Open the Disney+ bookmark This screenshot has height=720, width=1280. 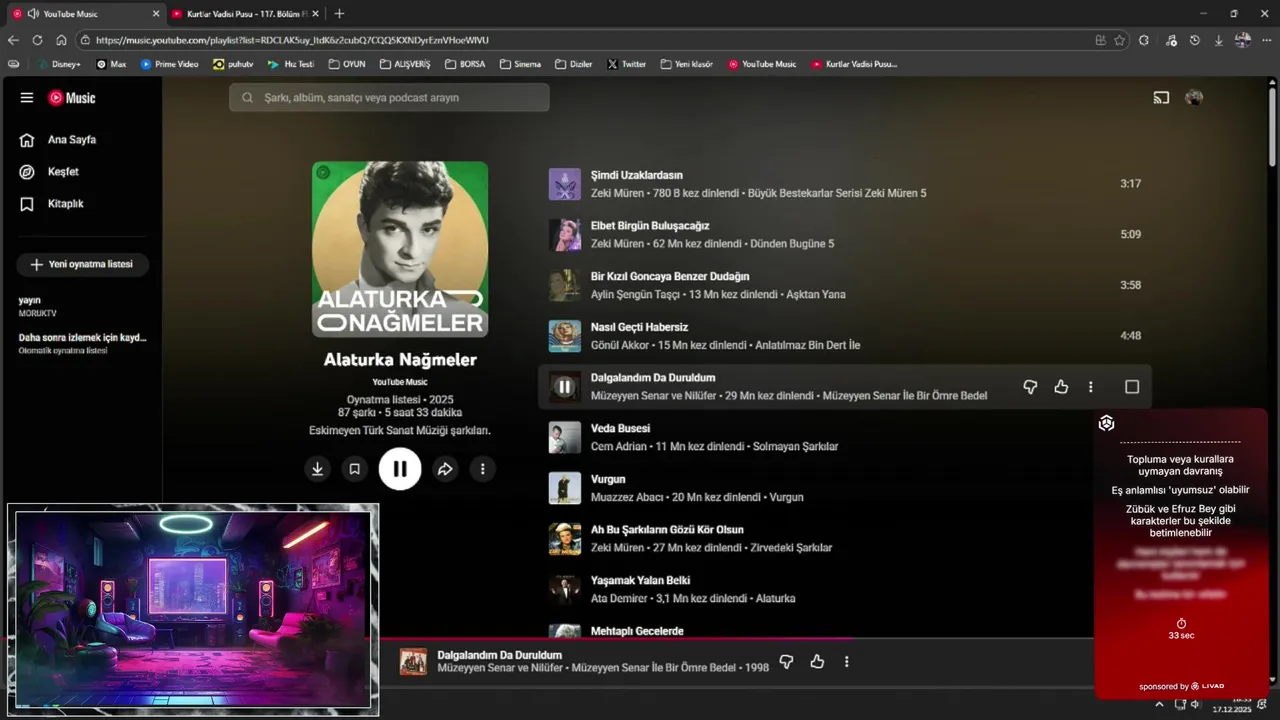(x=59, y=64)
